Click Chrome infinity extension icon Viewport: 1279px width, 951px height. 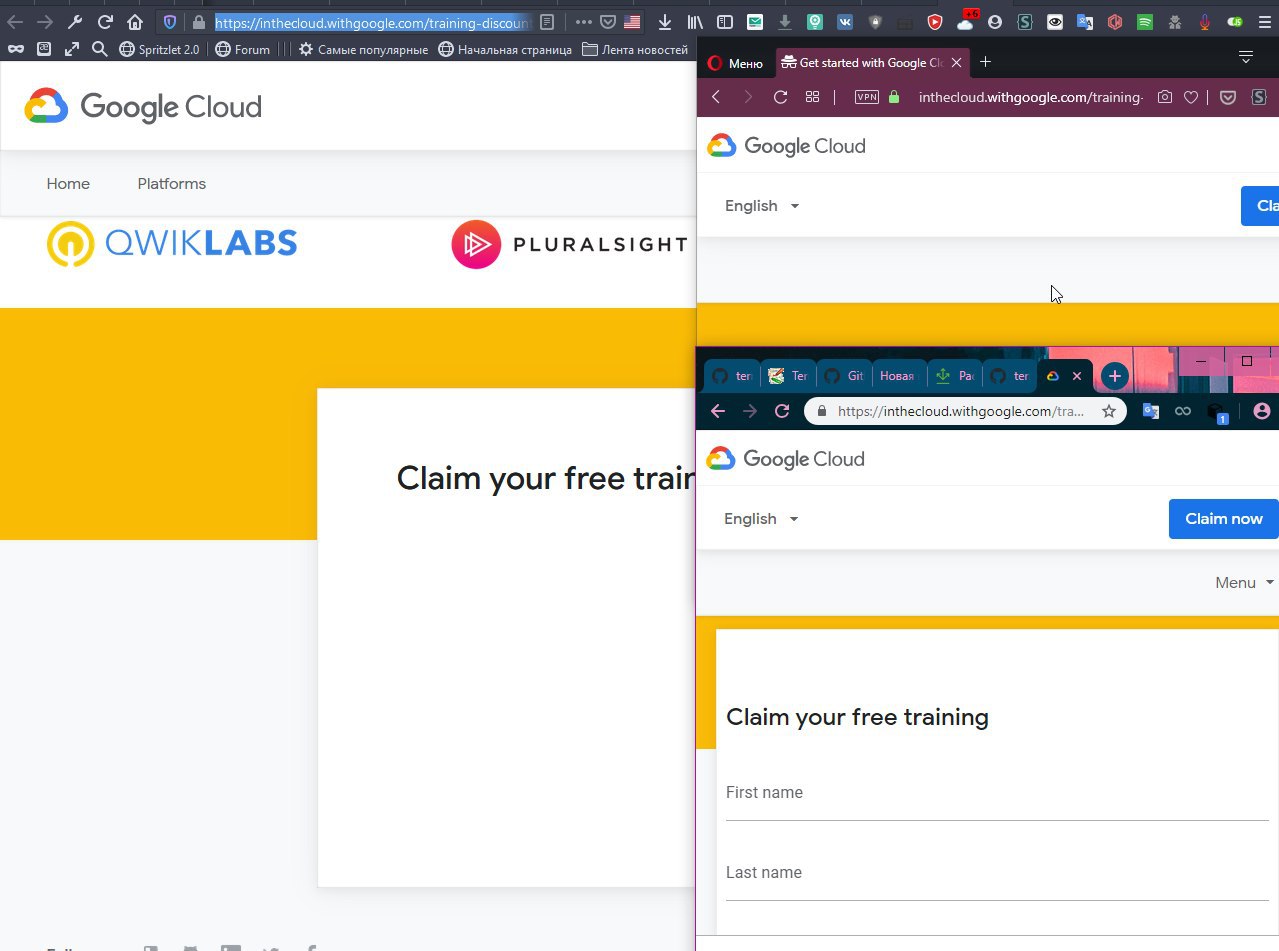click(1183, 411)
